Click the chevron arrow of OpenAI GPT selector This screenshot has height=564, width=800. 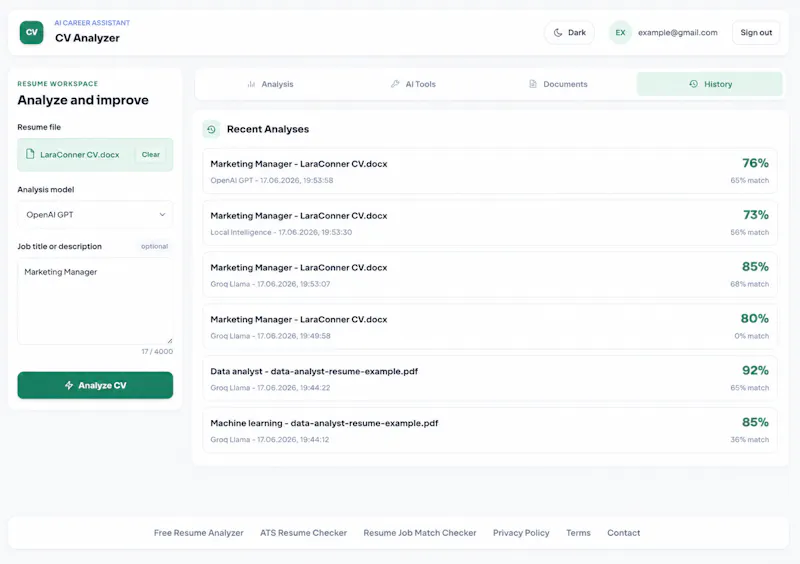[x=162, y=215]
